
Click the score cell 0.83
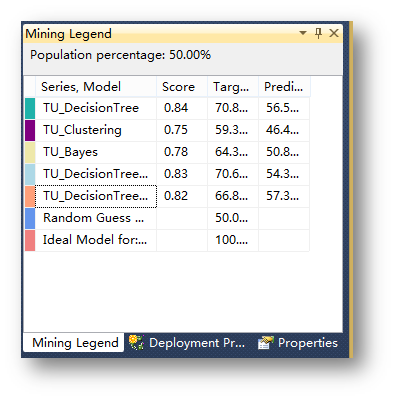pos(182,174)
